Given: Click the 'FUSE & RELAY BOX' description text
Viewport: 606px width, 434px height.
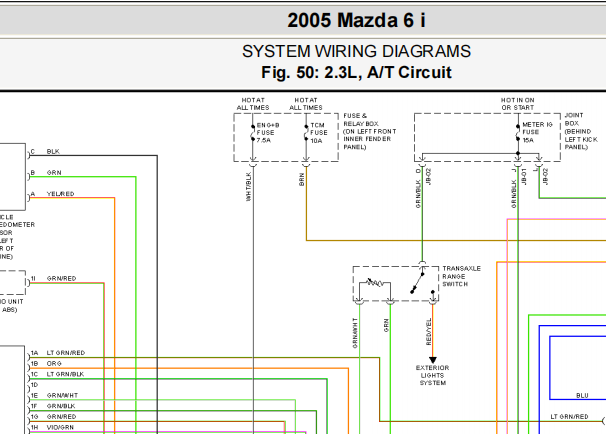Looking at the screenshot, I should point(369,131).
